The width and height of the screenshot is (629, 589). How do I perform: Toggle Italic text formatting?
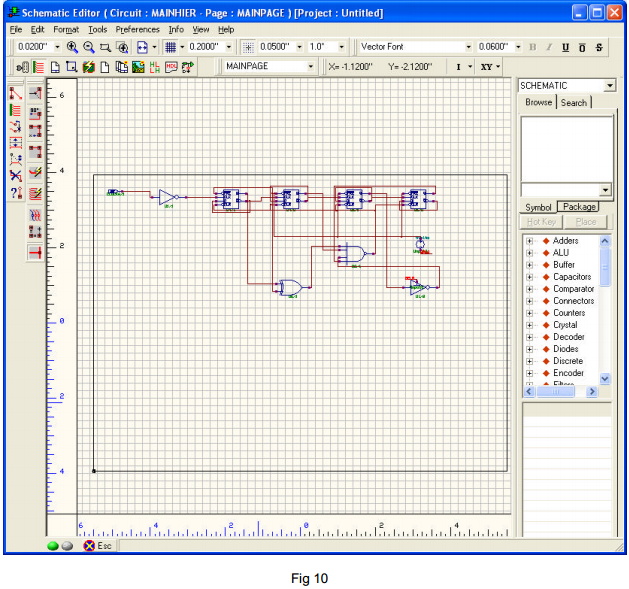point(549,47)
